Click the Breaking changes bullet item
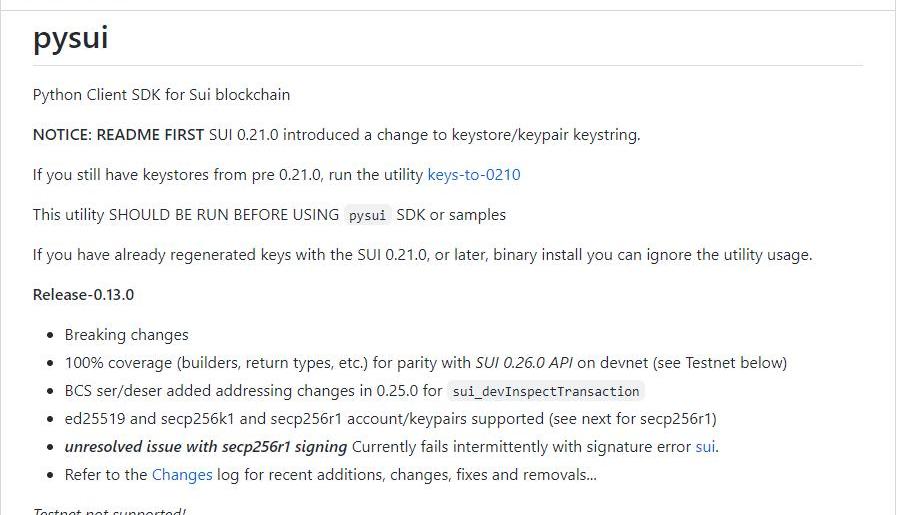897x515 pixels. [x=126, y=335]
